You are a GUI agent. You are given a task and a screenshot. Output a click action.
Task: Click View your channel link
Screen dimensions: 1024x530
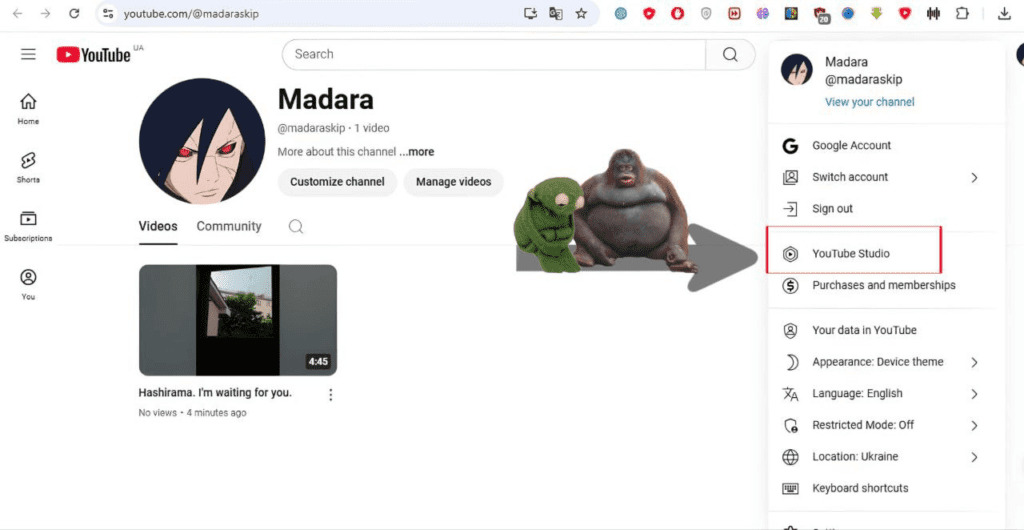tap(869, 102)
